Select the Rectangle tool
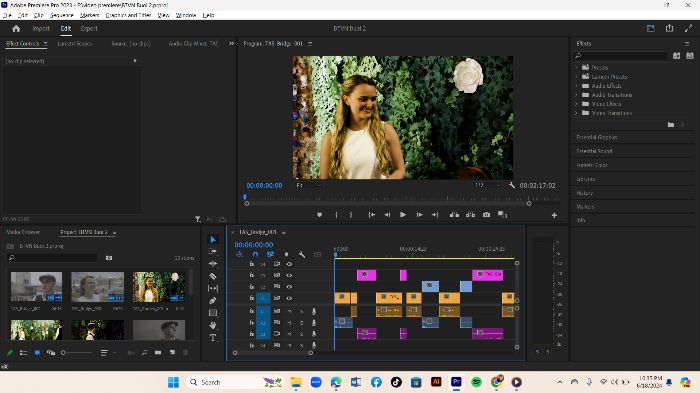Image resolution: width=700 pixels, height=393 pixels. tap(213, 313)
